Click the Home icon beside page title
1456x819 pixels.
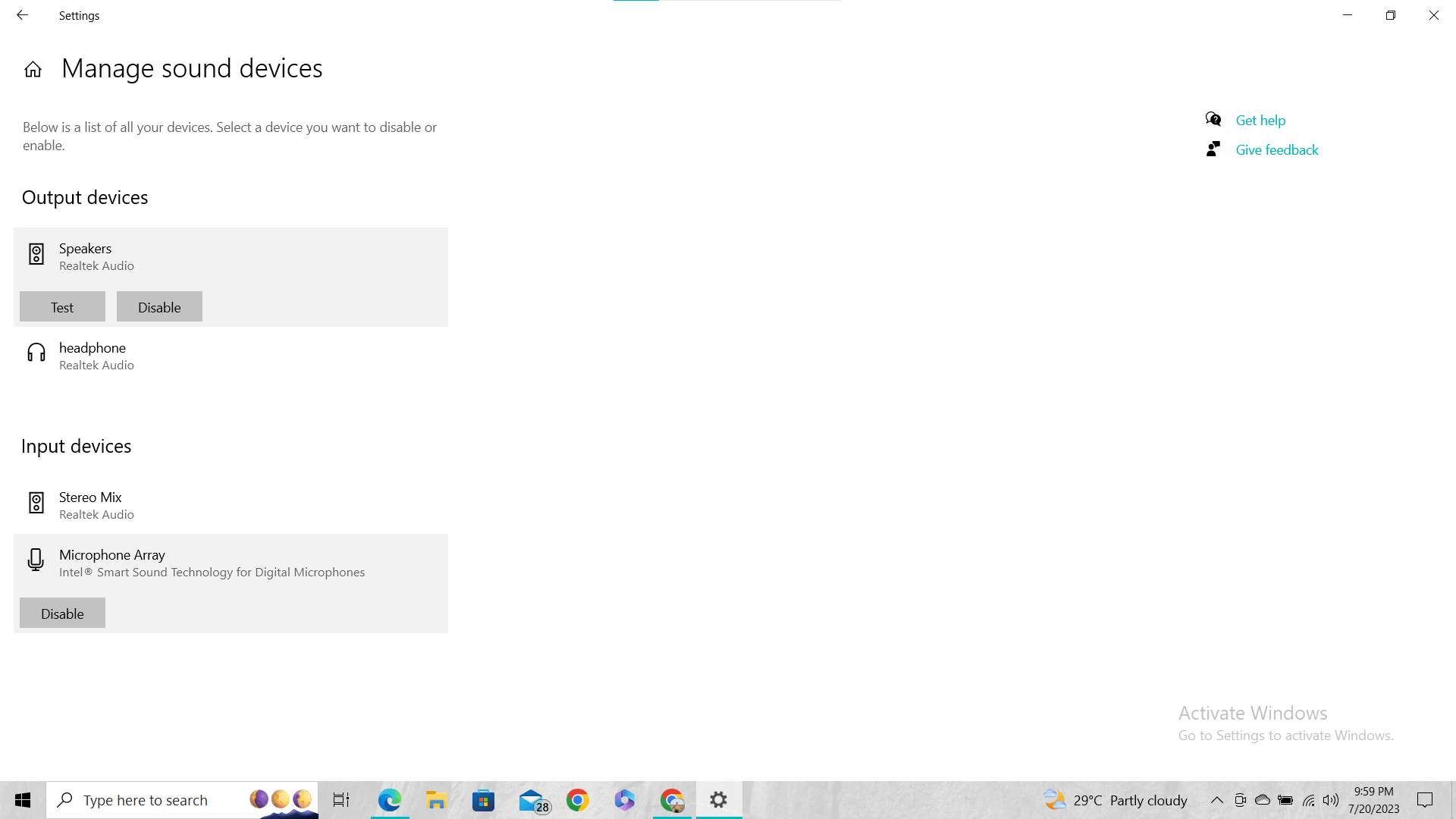click(x=33, y=69)
